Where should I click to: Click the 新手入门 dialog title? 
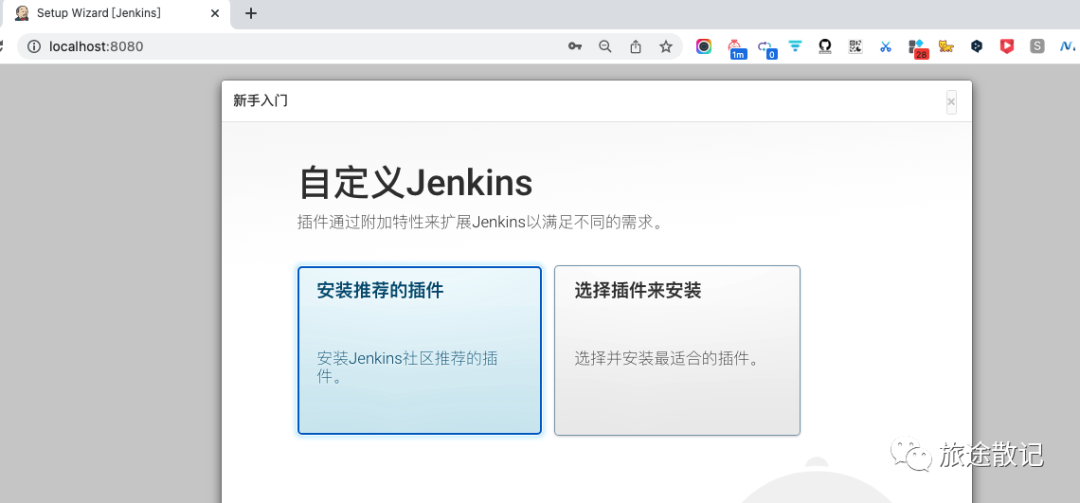[260, 101]
